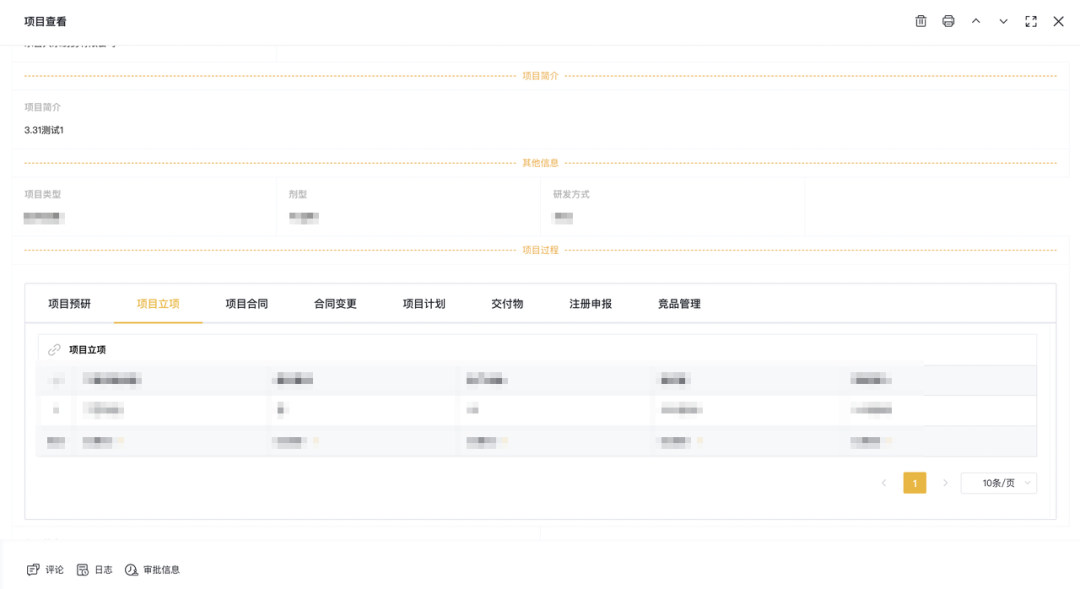Open 评论 comments section
This screenshot has width=1080, height=589.
tap(45, 570)
